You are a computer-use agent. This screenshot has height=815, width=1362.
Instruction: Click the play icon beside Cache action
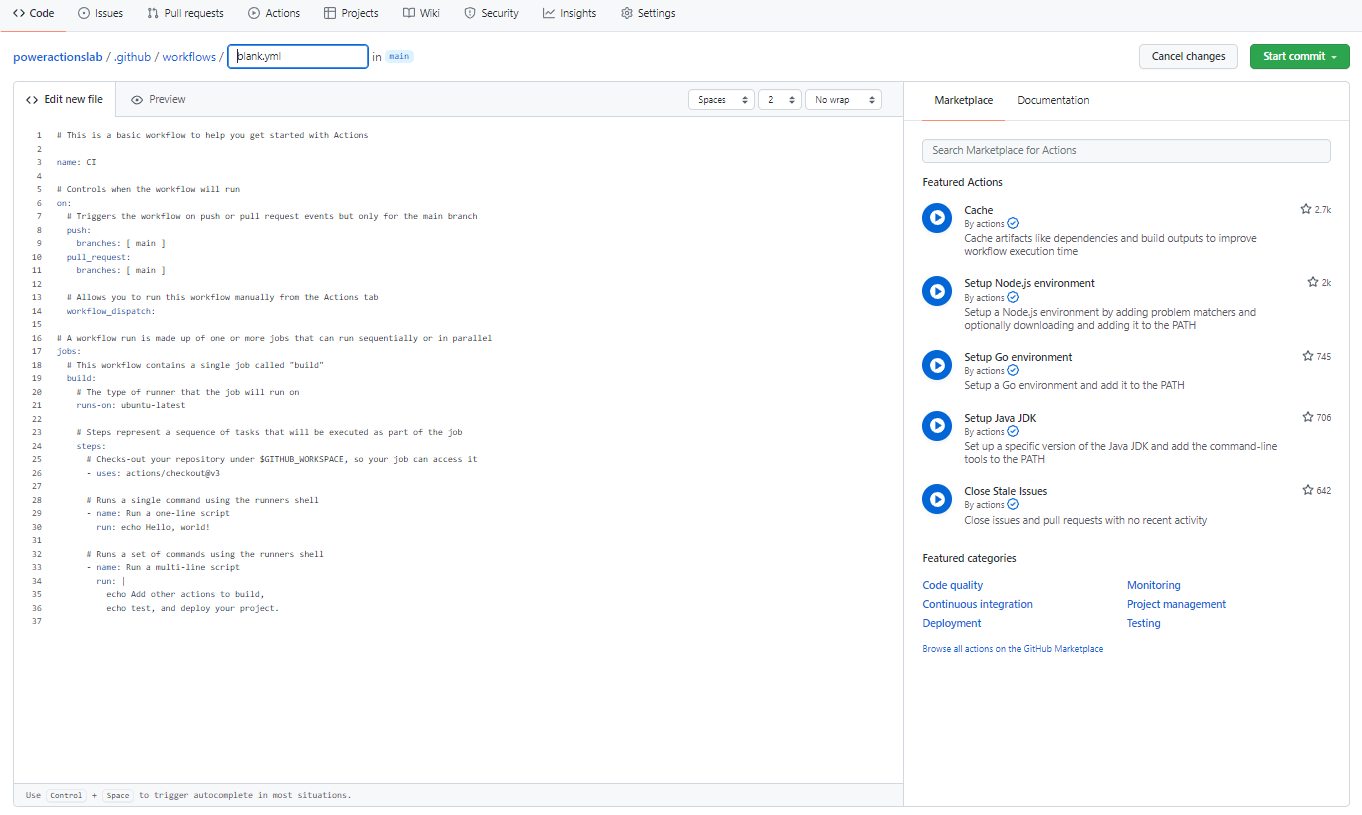pos(937,217)
